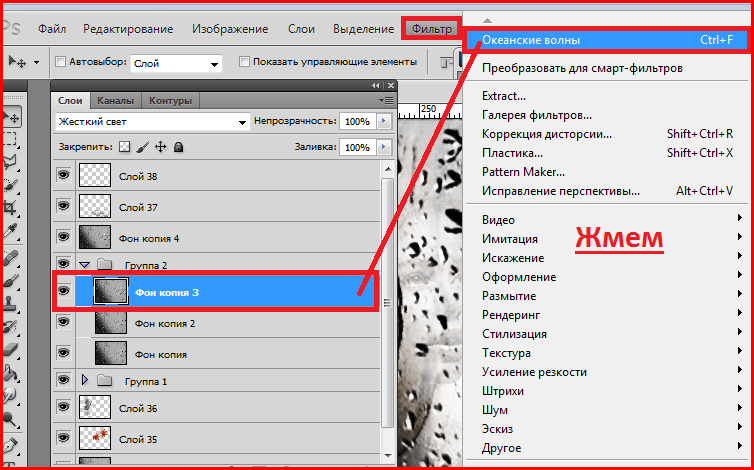
Task: Open the Непрозрачность slider arrow
Action: point(383,122)
